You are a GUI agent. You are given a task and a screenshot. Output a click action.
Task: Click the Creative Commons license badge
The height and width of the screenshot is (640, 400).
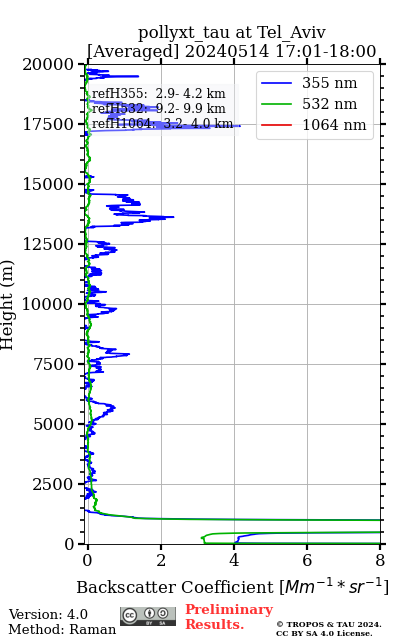tap(148, 616)
